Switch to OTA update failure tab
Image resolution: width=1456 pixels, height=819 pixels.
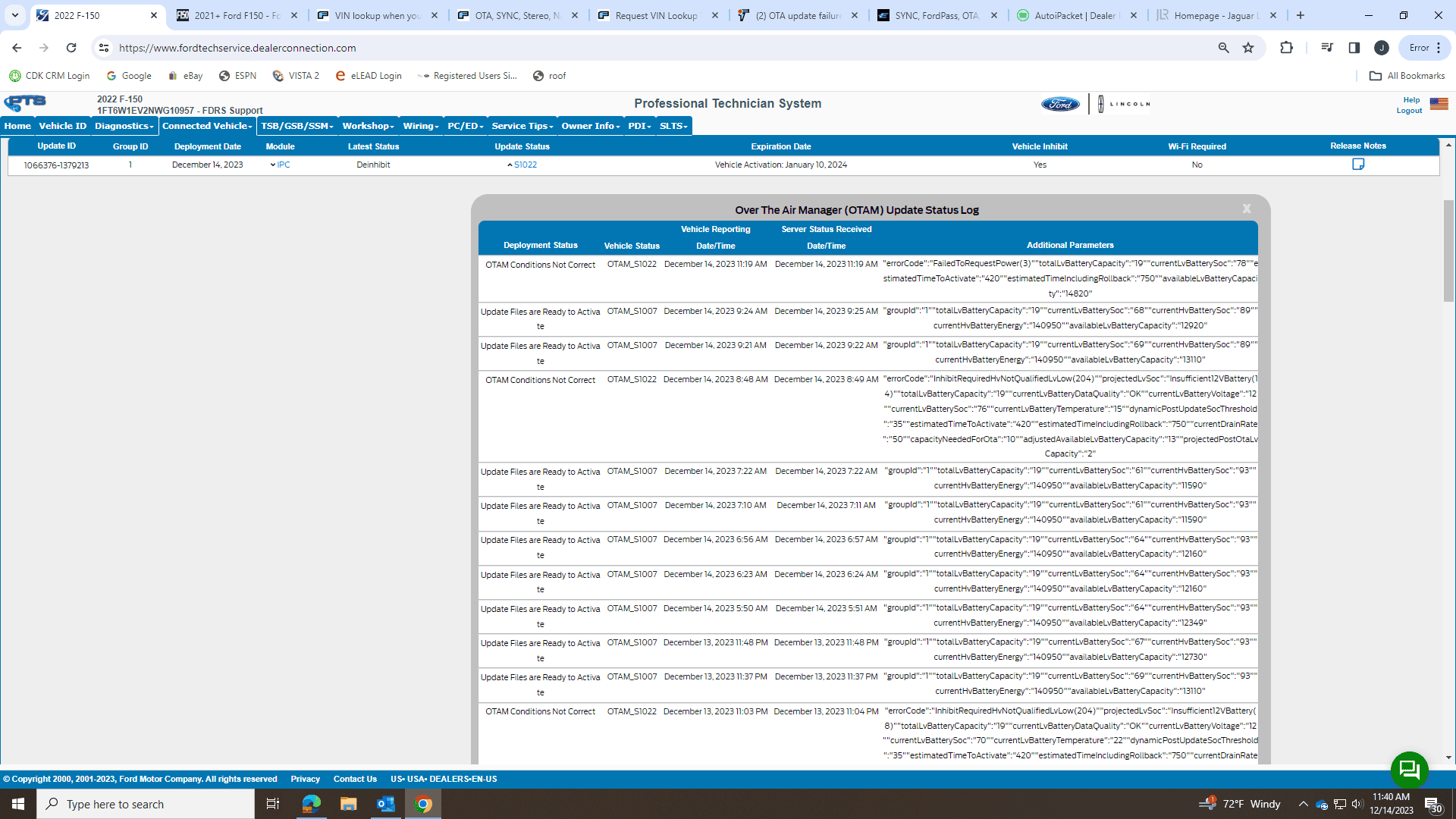pos(798,15)
